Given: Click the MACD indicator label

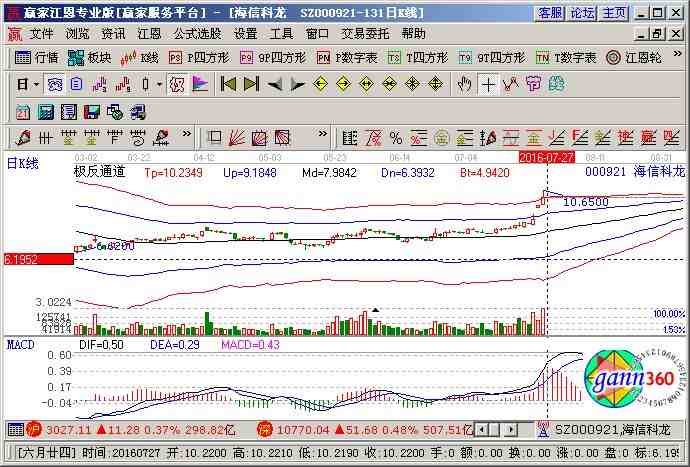Looking at the screenshot, I should [21, 345].
